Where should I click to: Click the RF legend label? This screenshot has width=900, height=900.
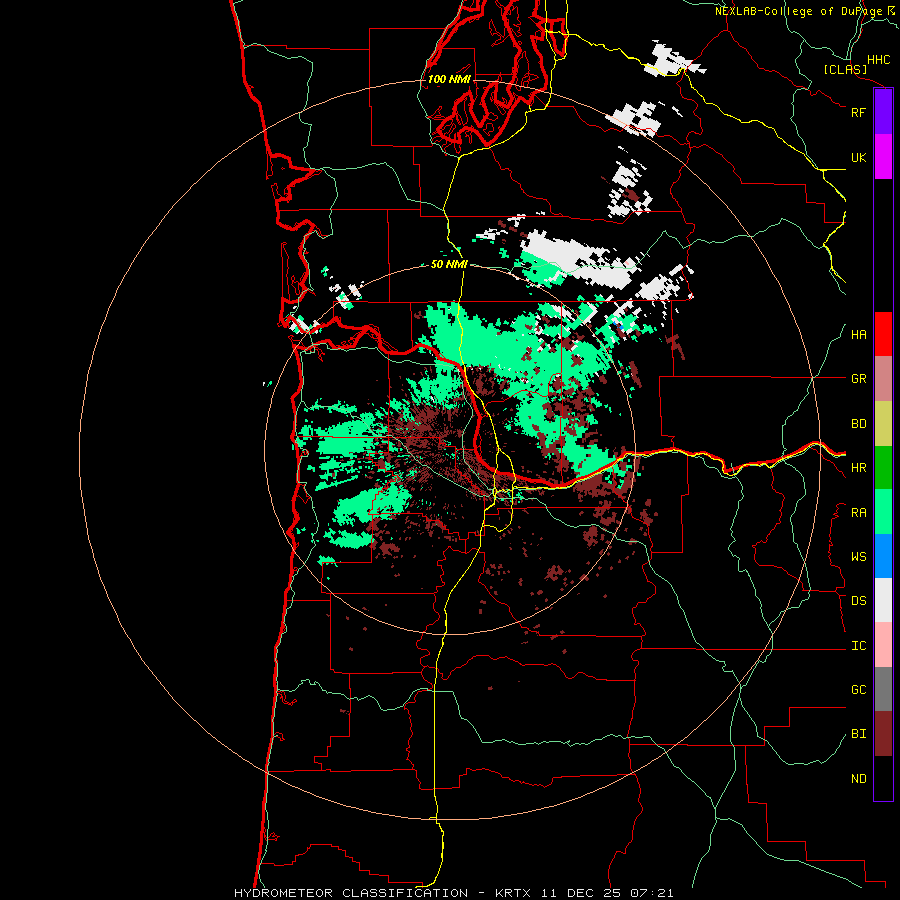[858, 112]
